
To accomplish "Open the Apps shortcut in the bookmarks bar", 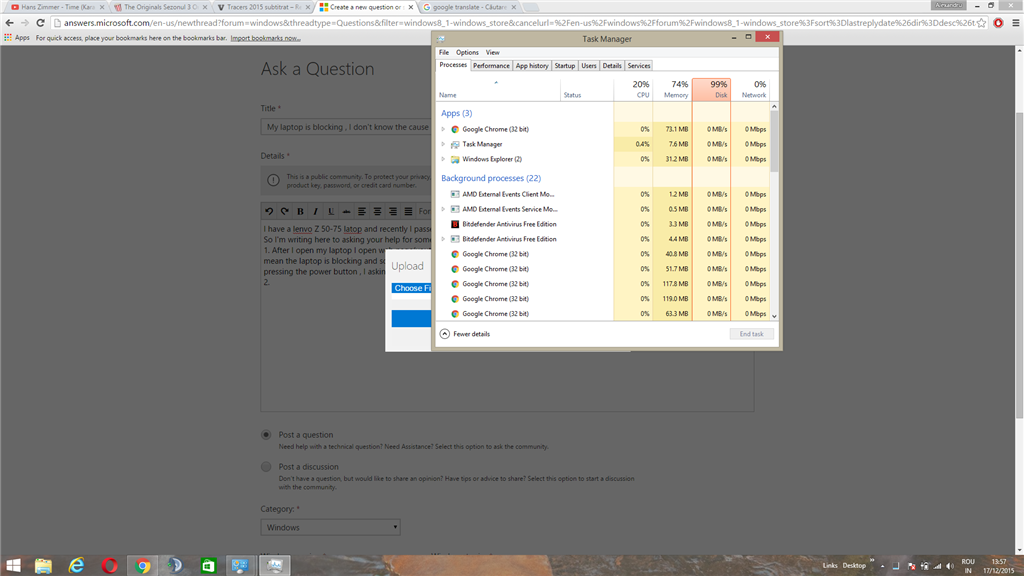I will 17,38.
